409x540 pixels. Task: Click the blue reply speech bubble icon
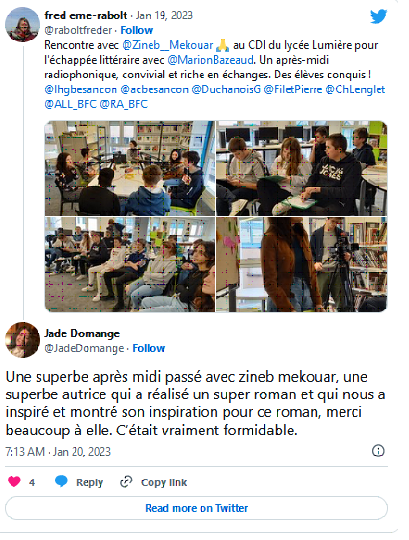61,481
